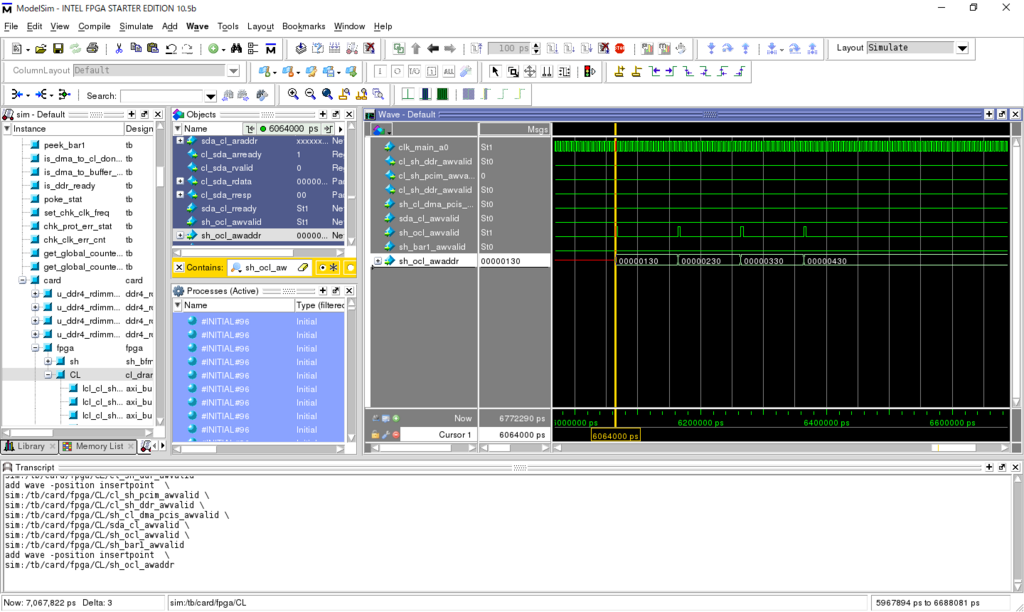
Task: Click the Undo toolbar icon
Action: [170, 48]
